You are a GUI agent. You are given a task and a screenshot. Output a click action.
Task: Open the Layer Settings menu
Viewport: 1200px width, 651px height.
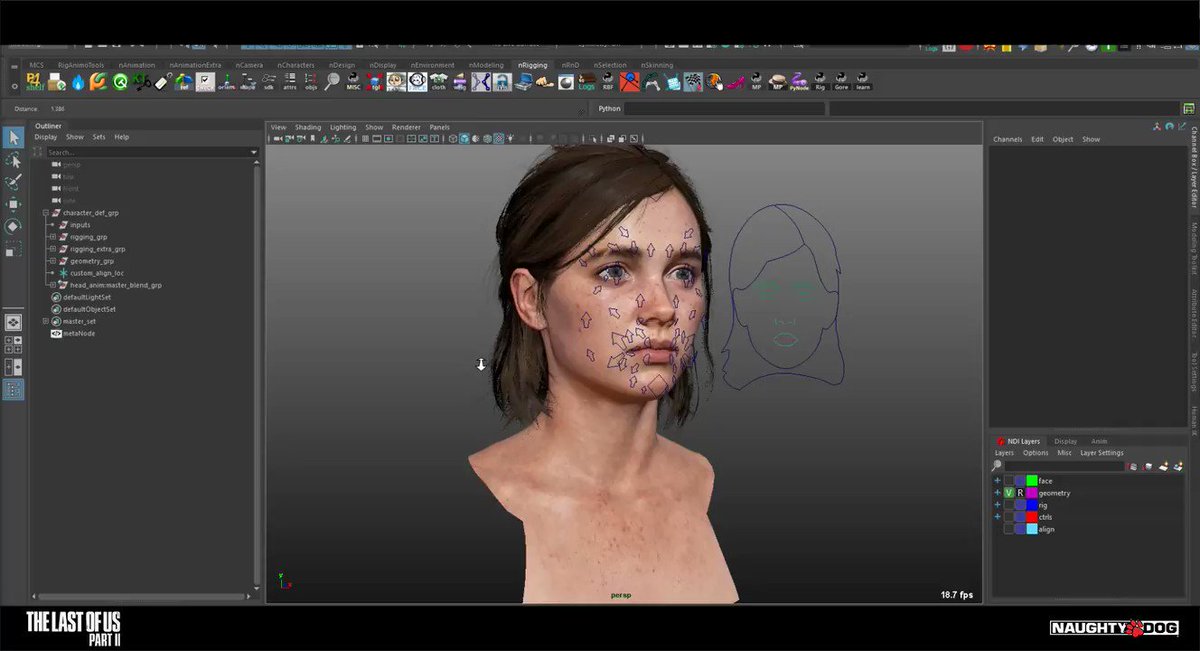click(1102, 453)
